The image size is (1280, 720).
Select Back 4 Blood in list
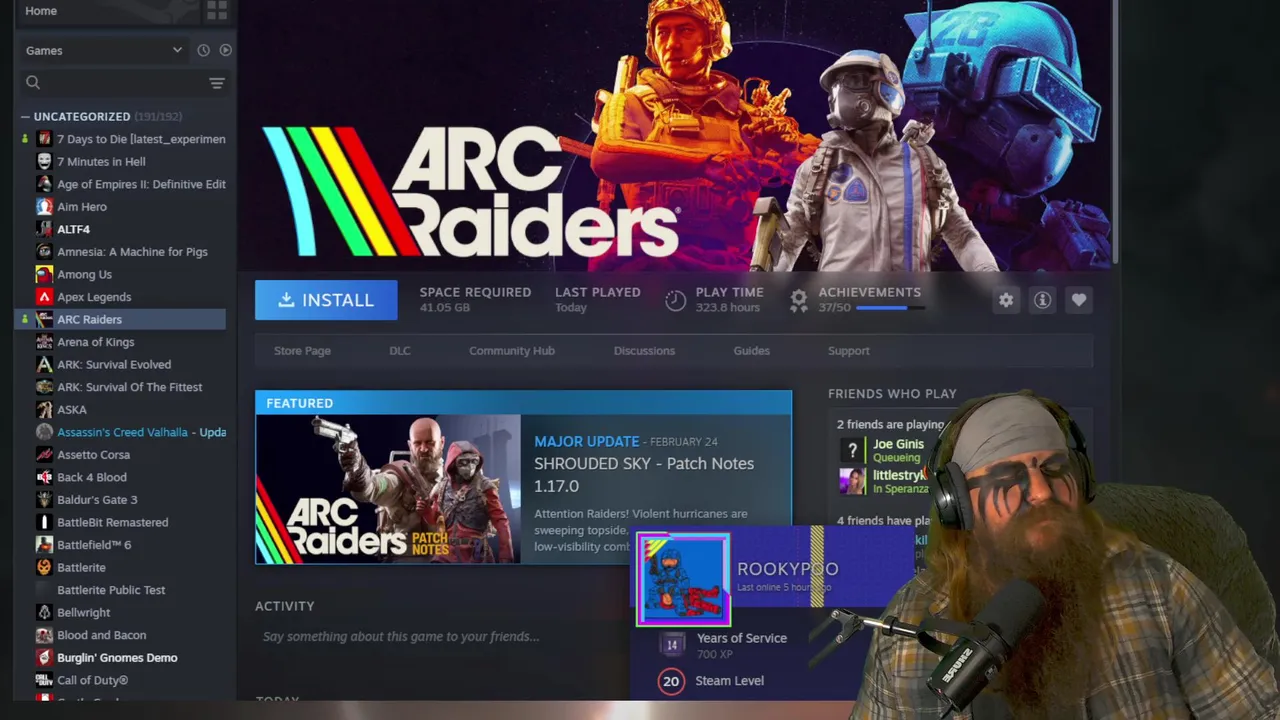(92, 477)
